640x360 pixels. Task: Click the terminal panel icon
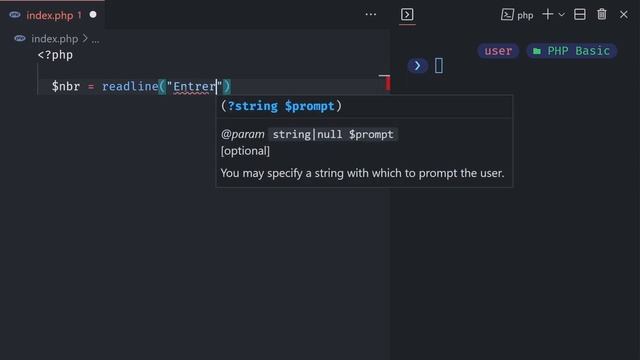pyautogui.click(x=407, y=15)
